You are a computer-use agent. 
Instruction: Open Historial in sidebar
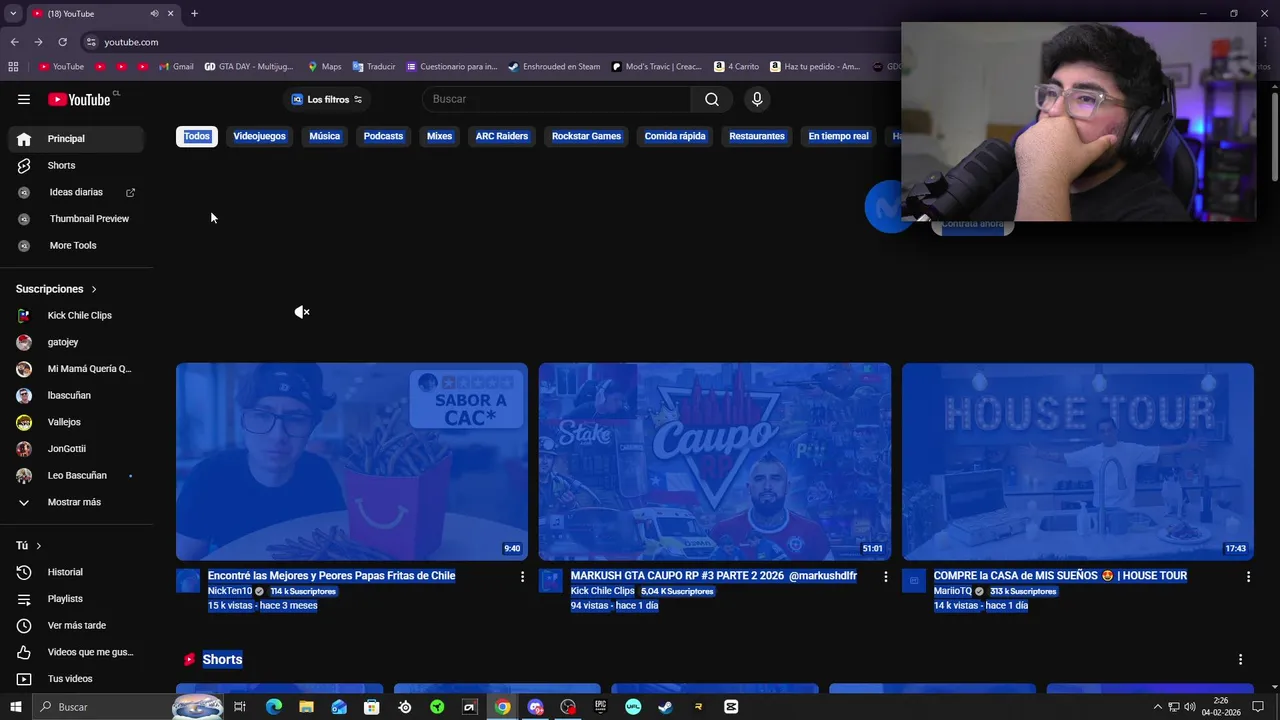point(76,572)
